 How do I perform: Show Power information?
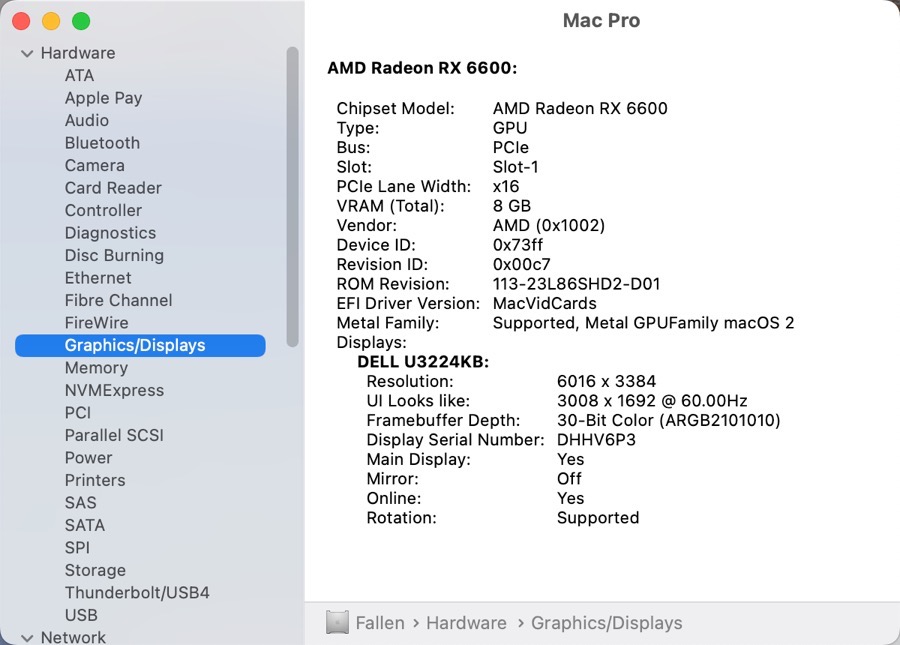(x=88, y=457)
